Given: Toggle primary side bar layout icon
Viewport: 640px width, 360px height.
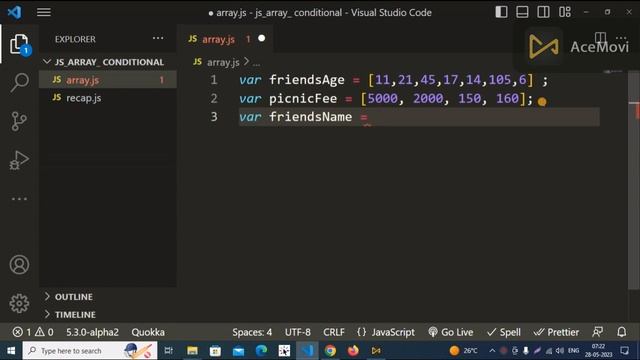Looking at the screenshot, I should (501, 12).
